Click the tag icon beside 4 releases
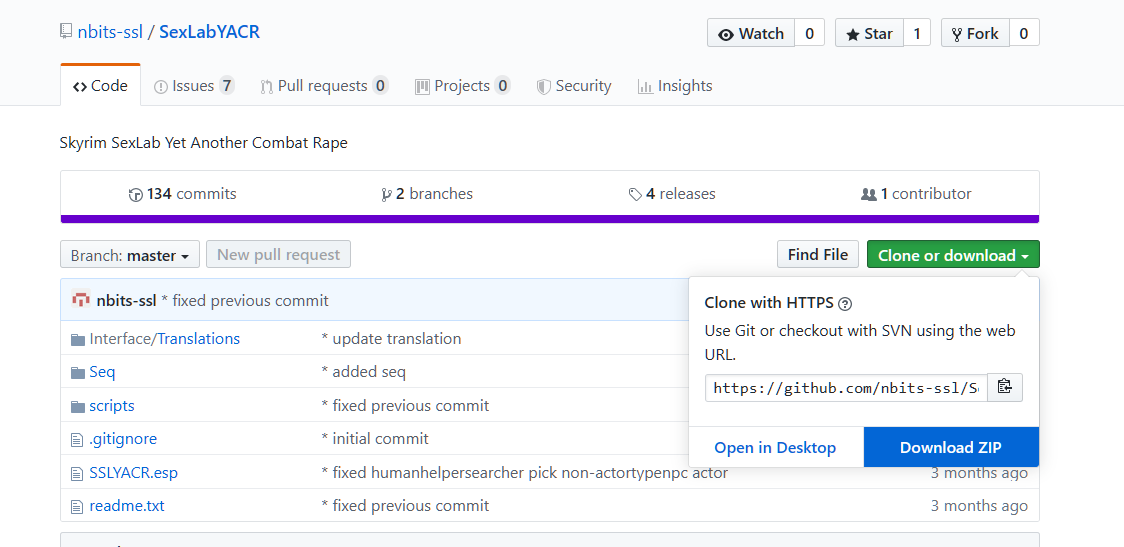Image resolution: width=1124 pixels, height=547 pixels. tap(635, 194)
